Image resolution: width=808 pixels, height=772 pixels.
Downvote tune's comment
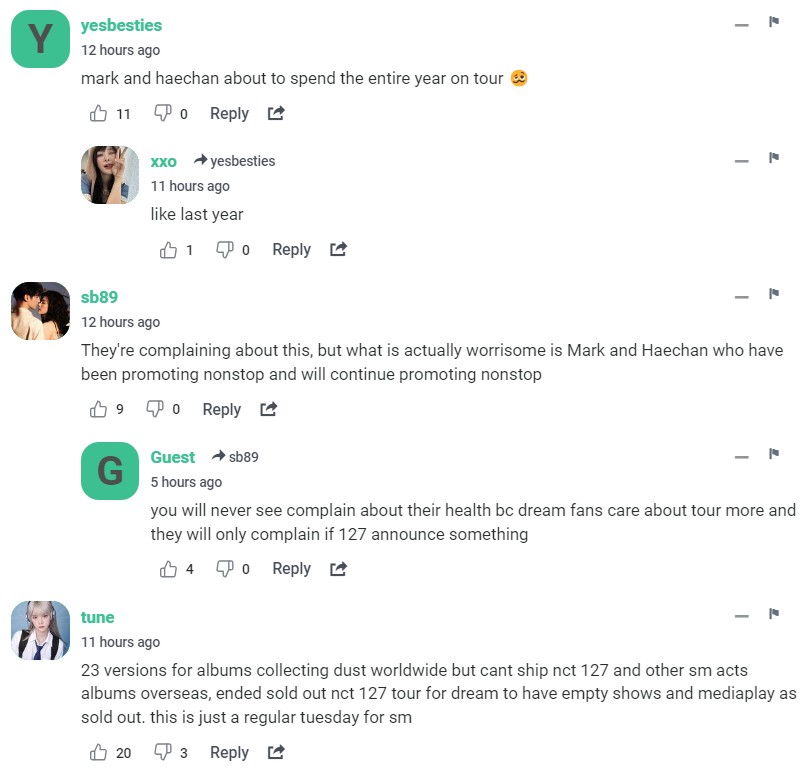pos(162,752)
